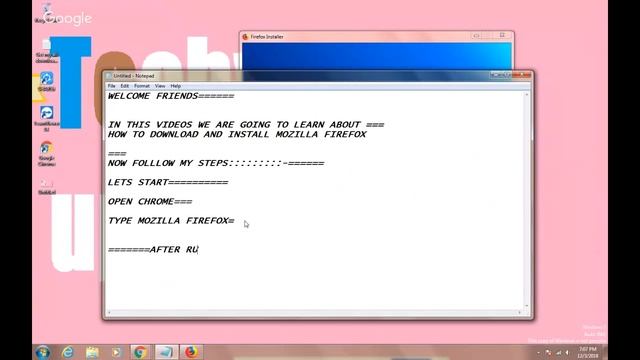Screen dimensions: 640x360
Task: Click the Notepad icon in its title bar
Action: (x=109, y=76)
